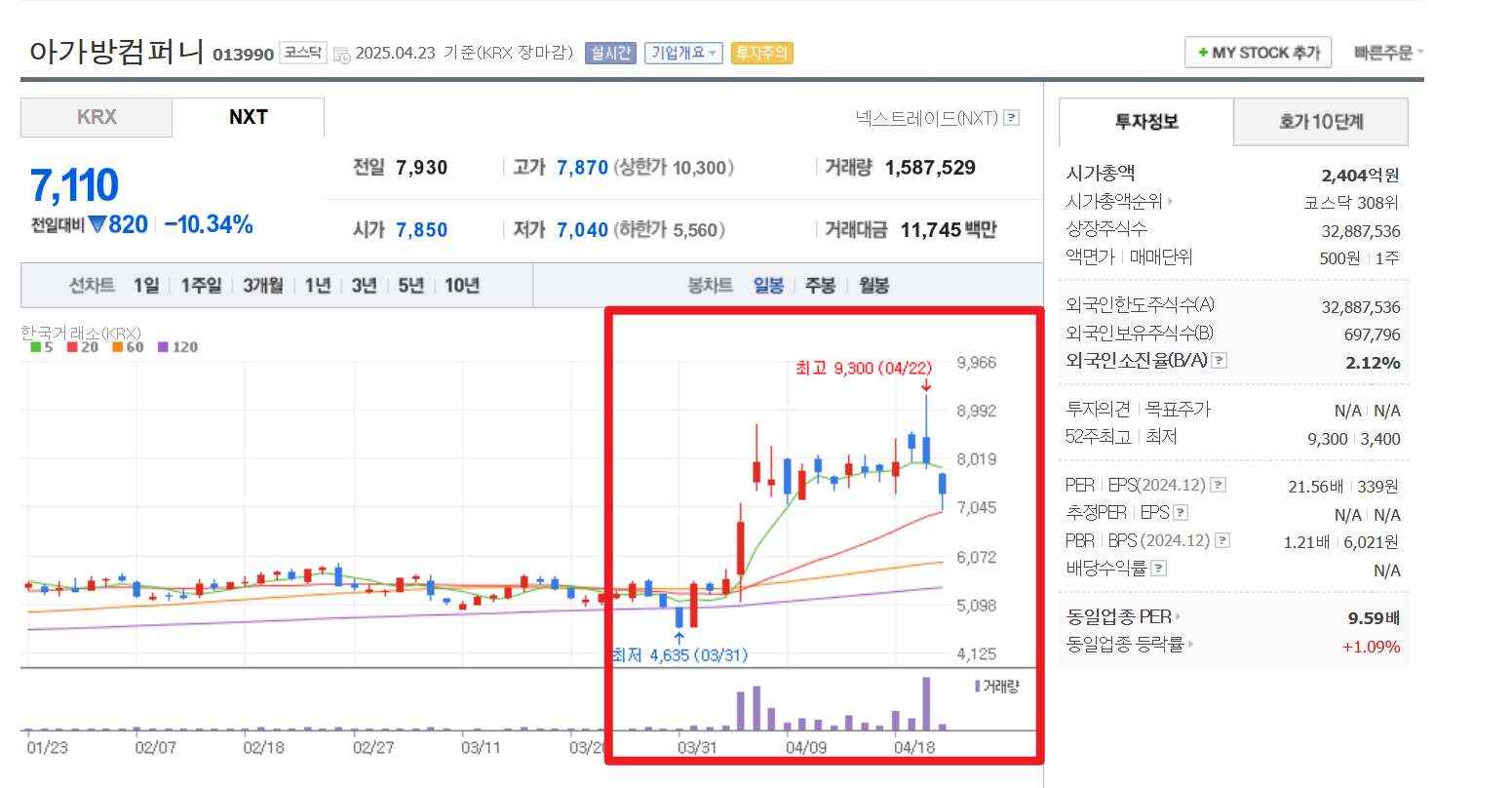Click the 최고 9,300 (04/22) chart marker
The image size is (1512, 788).
tap(863, 369)
